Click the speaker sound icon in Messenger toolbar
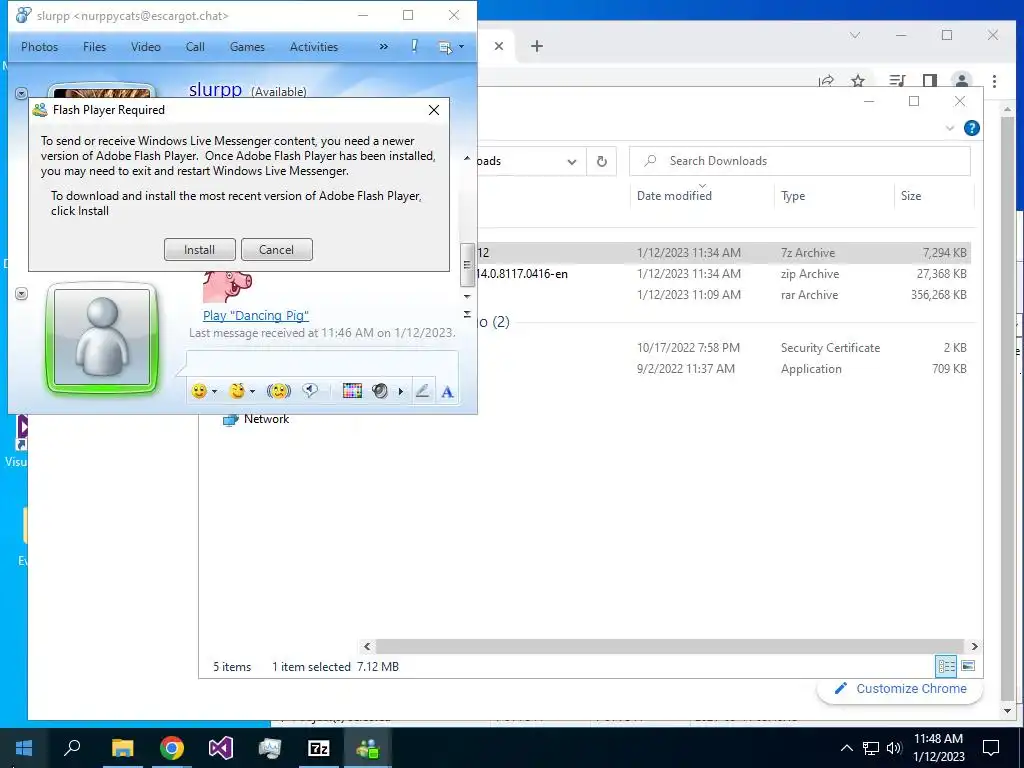 coord(379,391)
